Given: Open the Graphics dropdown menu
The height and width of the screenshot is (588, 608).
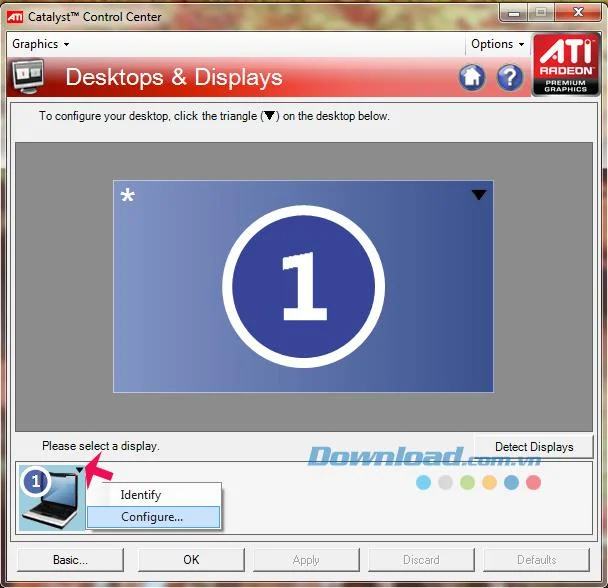Looking at the screenshot, I should click(x=41, y=44).
